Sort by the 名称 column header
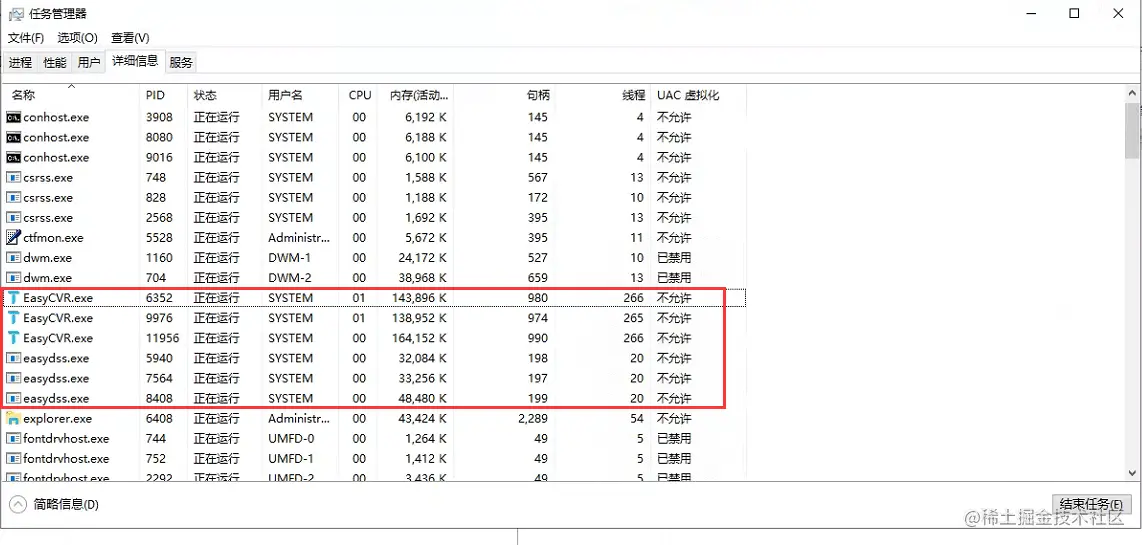 click(x=71, y=95)
